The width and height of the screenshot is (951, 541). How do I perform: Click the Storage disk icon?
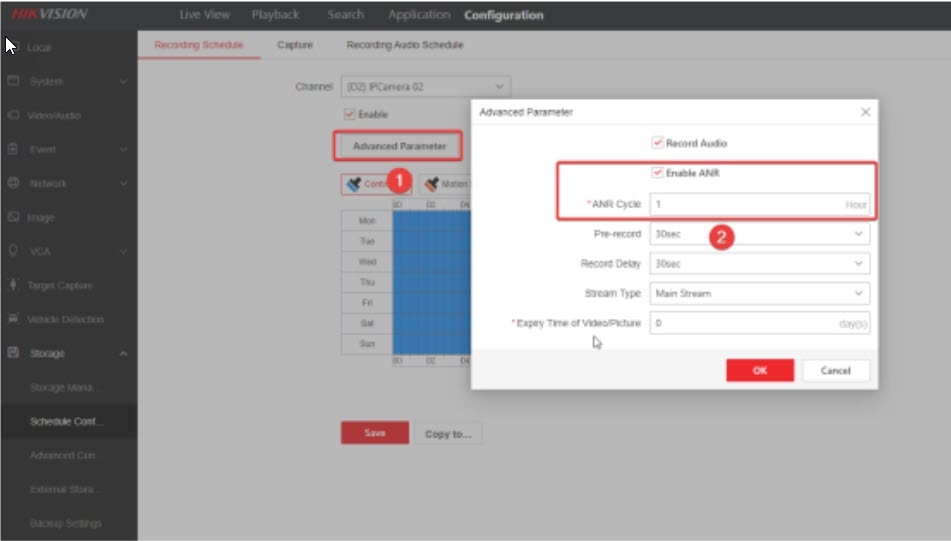(14, 353)
